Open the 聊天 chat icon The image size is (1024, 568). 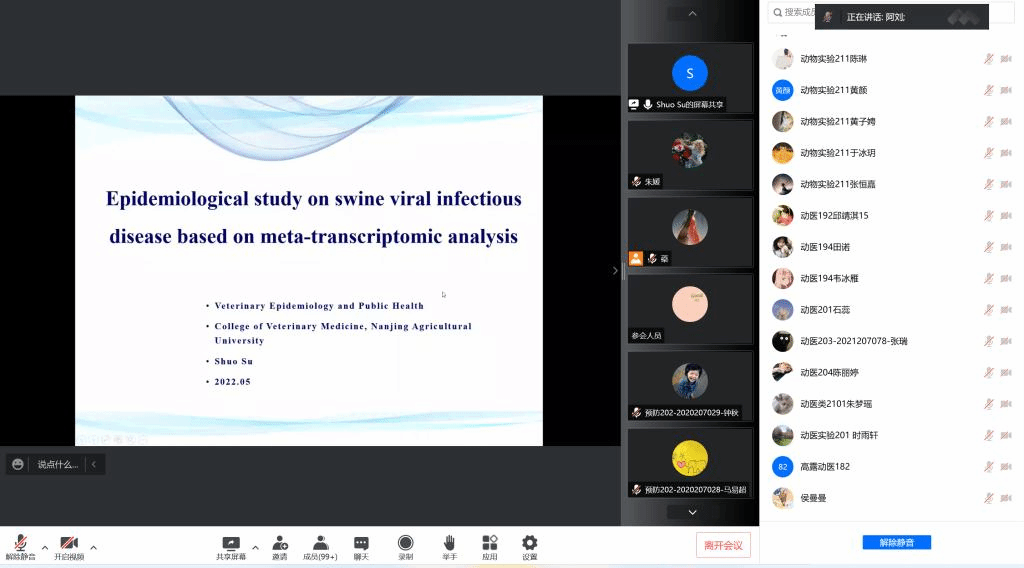point(361,543)
